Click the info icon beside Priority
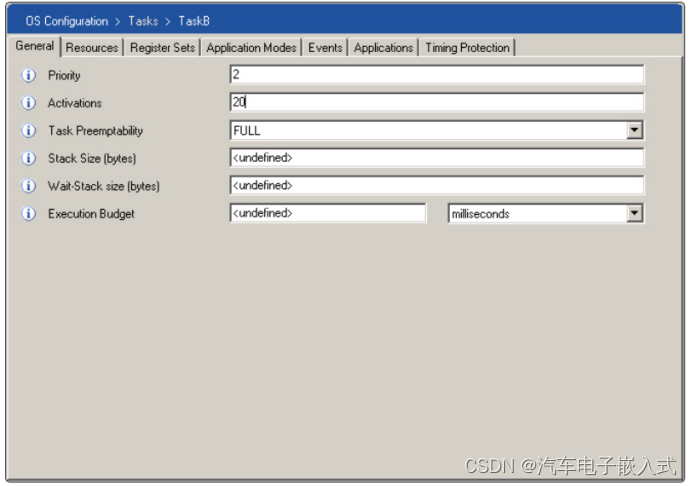The width and height of the screenshot is (692, 486). (29, 75)
